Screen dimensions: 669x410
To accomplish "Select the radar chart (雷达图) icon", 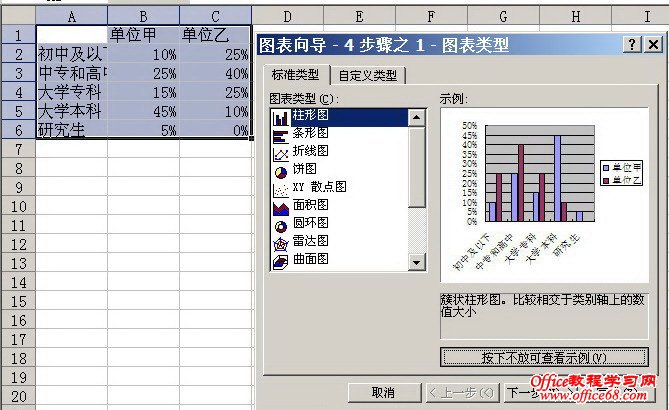I will (x=281, y=244).
